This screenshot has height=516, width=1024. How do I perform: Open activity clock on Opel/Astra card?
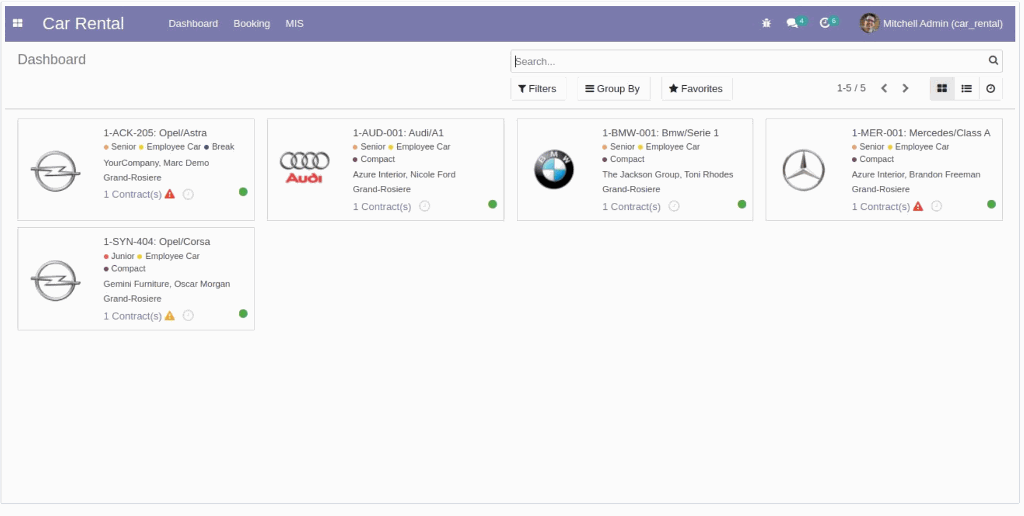coord(188,194)
